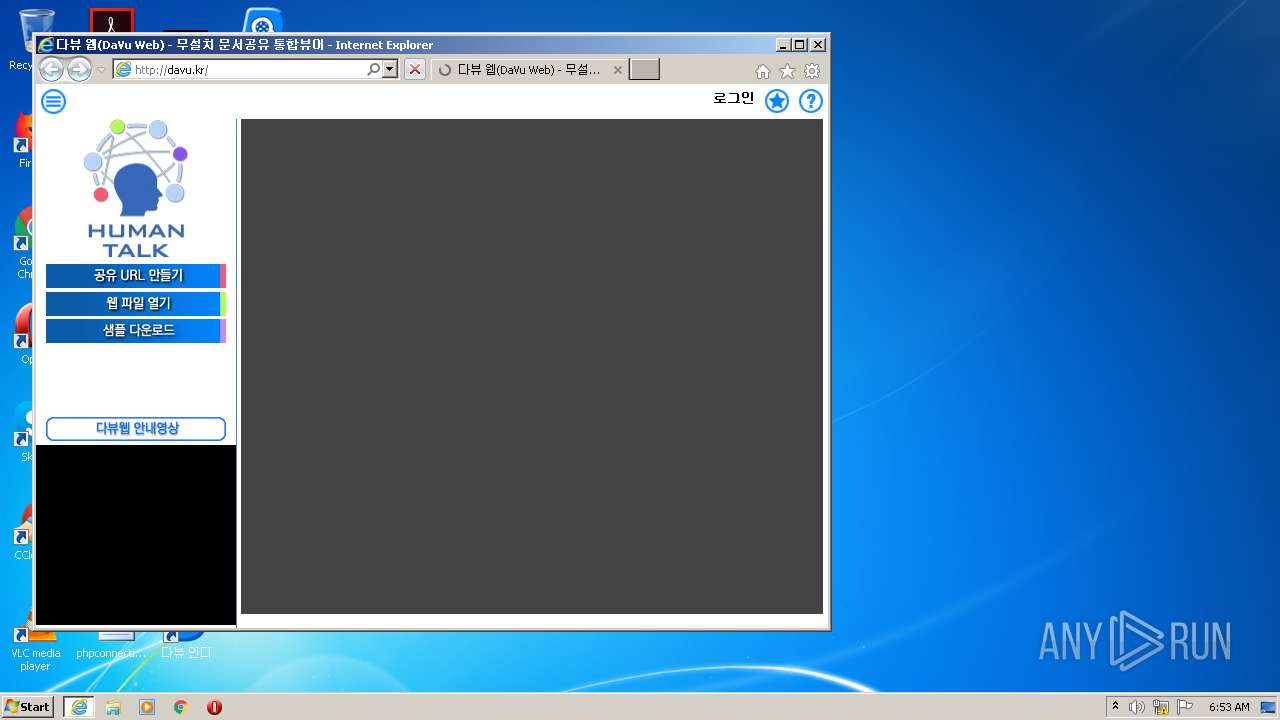Close the DaVu Web tab

pos(617,70)
